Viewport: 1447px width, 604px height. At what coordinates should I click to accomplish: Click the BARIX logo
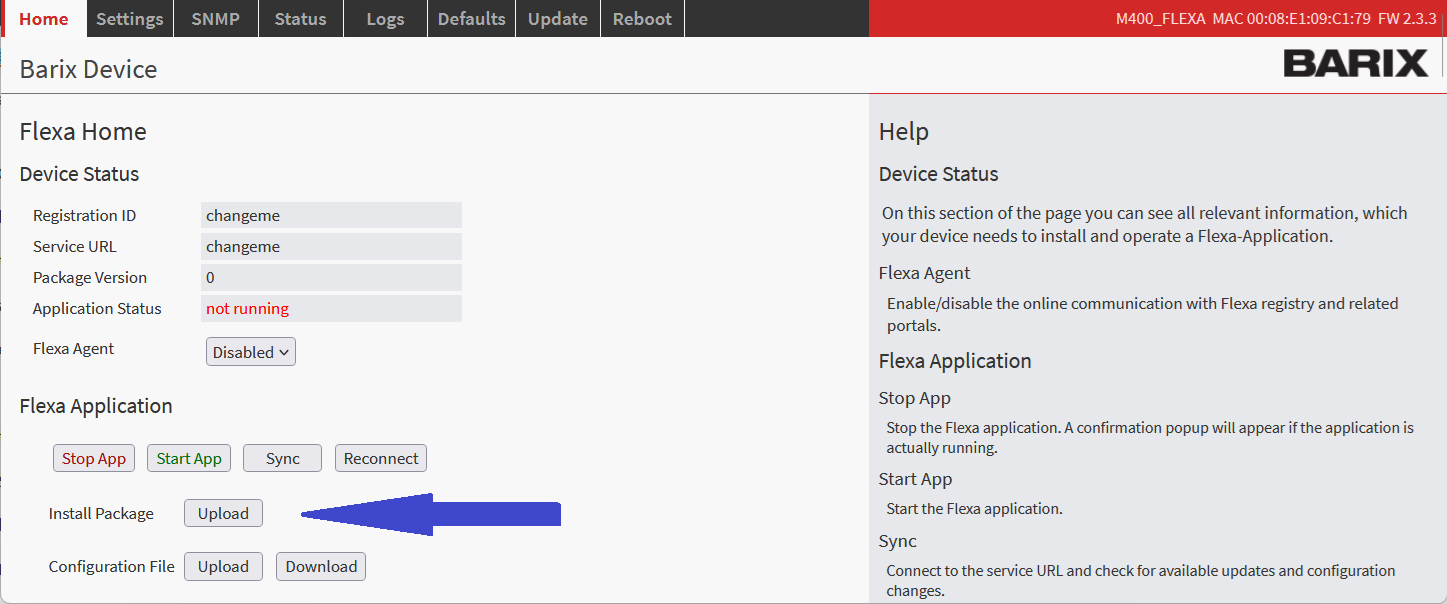coord(1355,64)
